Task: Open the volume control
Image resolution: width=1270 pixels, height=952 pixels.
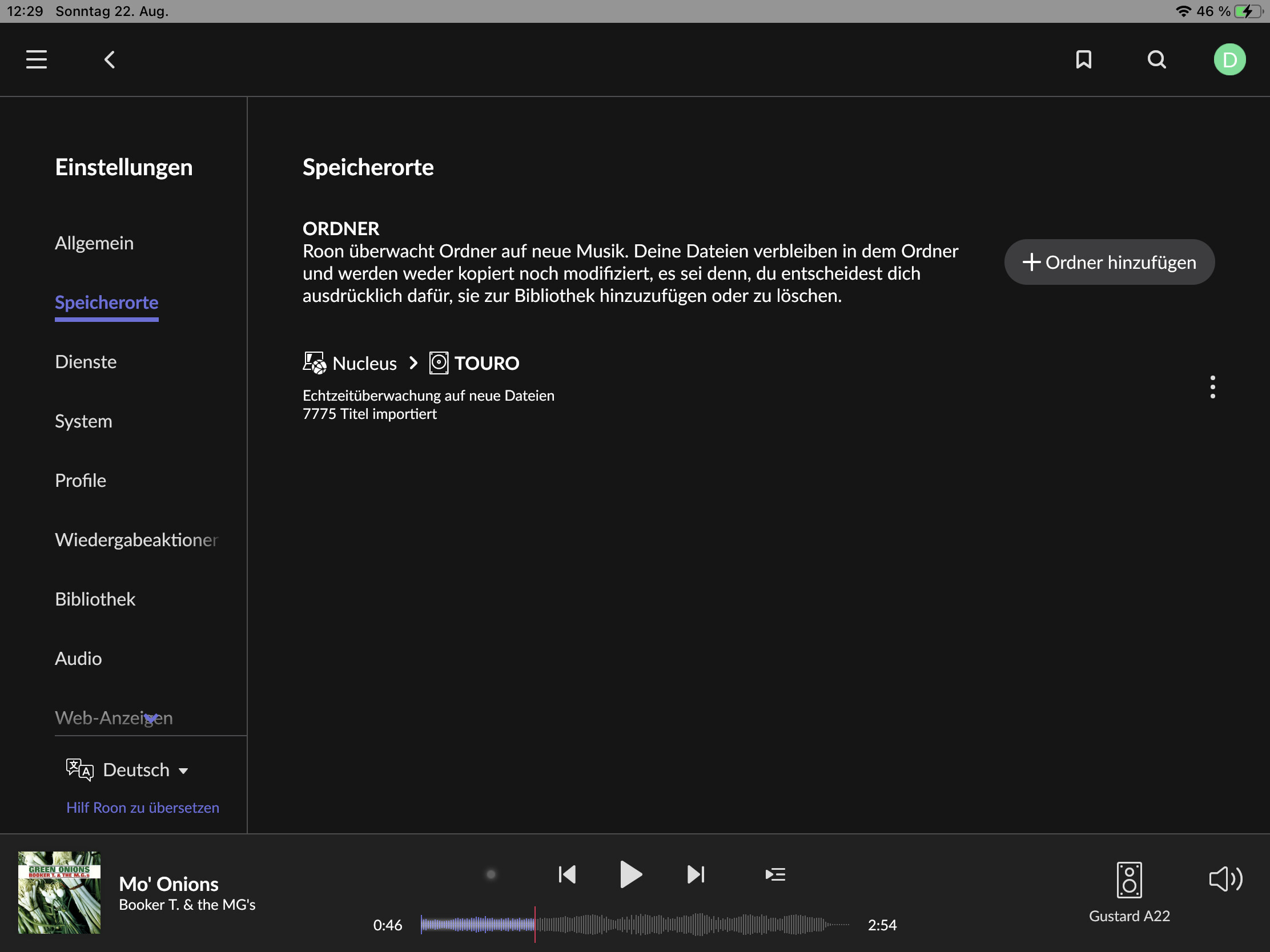Action: click(x=1226, y=878)
